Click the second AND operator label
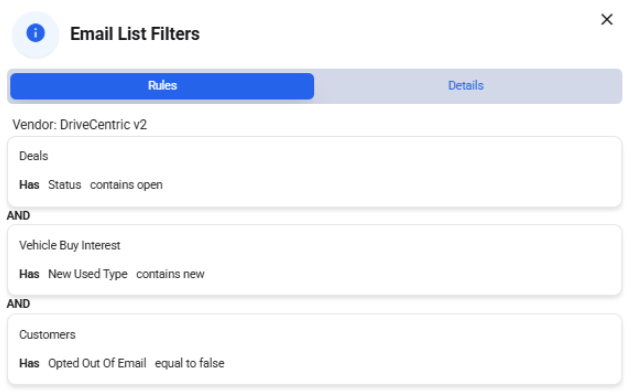This screenshot has height=392, width=635. click(x=18, y=304)
